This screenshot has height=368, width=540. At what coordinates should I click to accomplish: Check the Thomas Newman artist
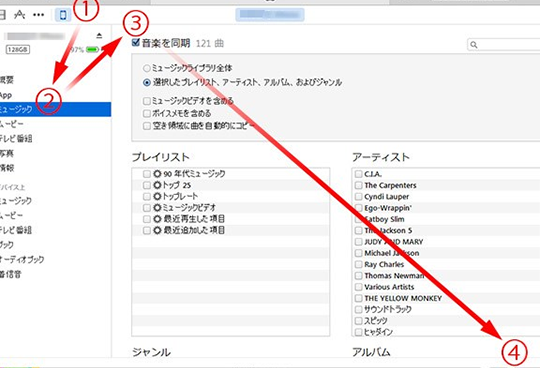pos(359,276)
